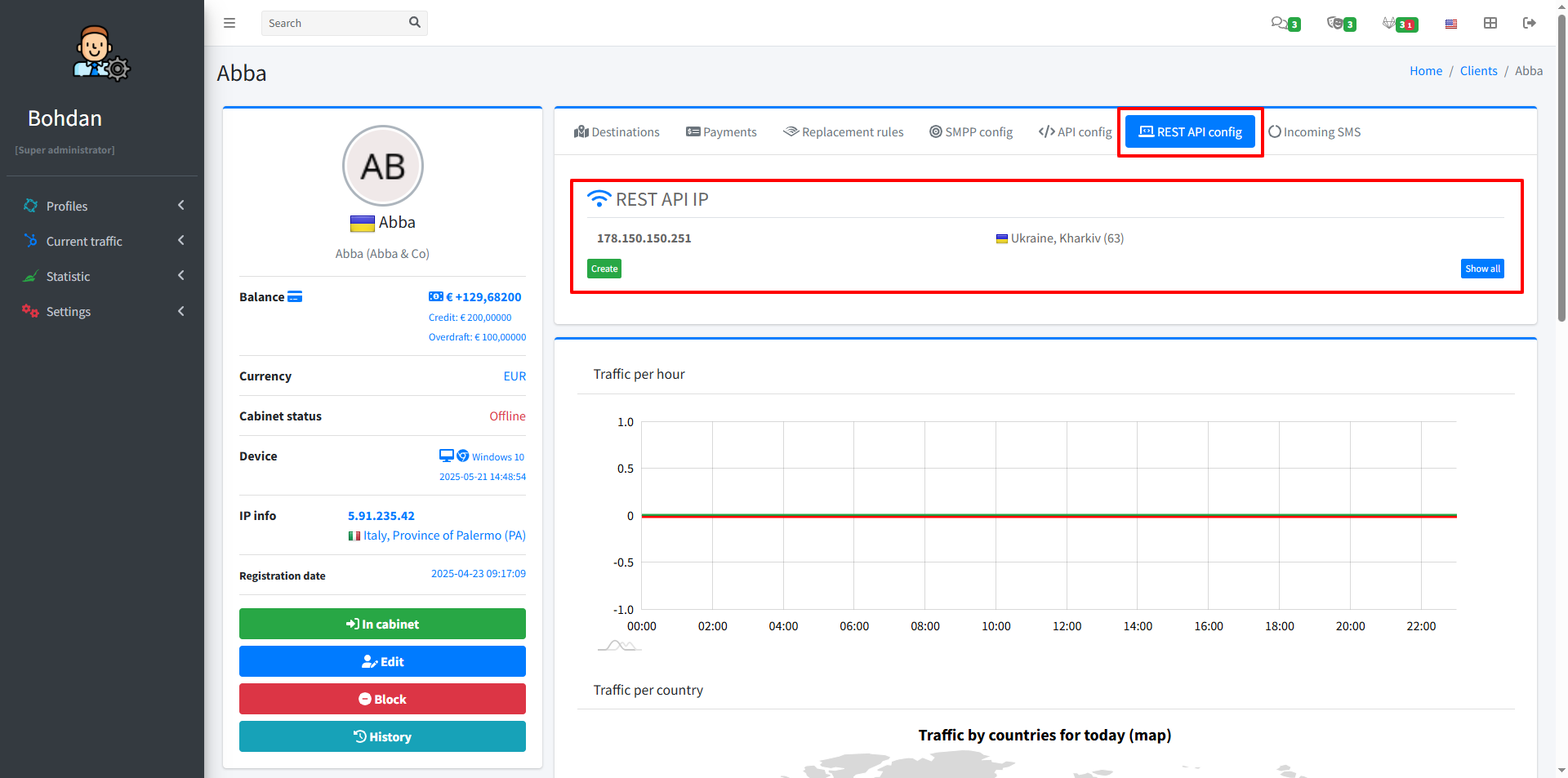Screen dimensions: 1568x778
Task: Open the SMPP config tab
Action: 970,132
